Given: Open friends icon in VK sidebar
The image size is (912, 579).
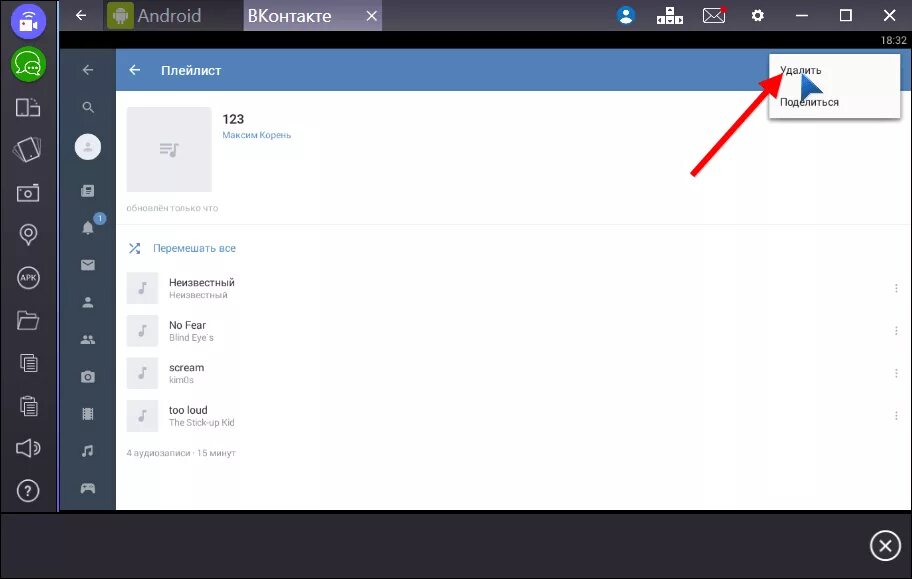Looking at the screenshot, I should [x=88, y=303].
